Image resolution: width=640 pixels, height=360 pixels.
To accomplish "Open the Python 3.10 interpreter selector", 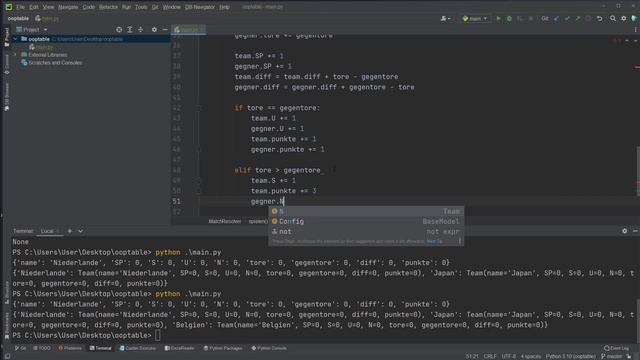I will point(571,356).
